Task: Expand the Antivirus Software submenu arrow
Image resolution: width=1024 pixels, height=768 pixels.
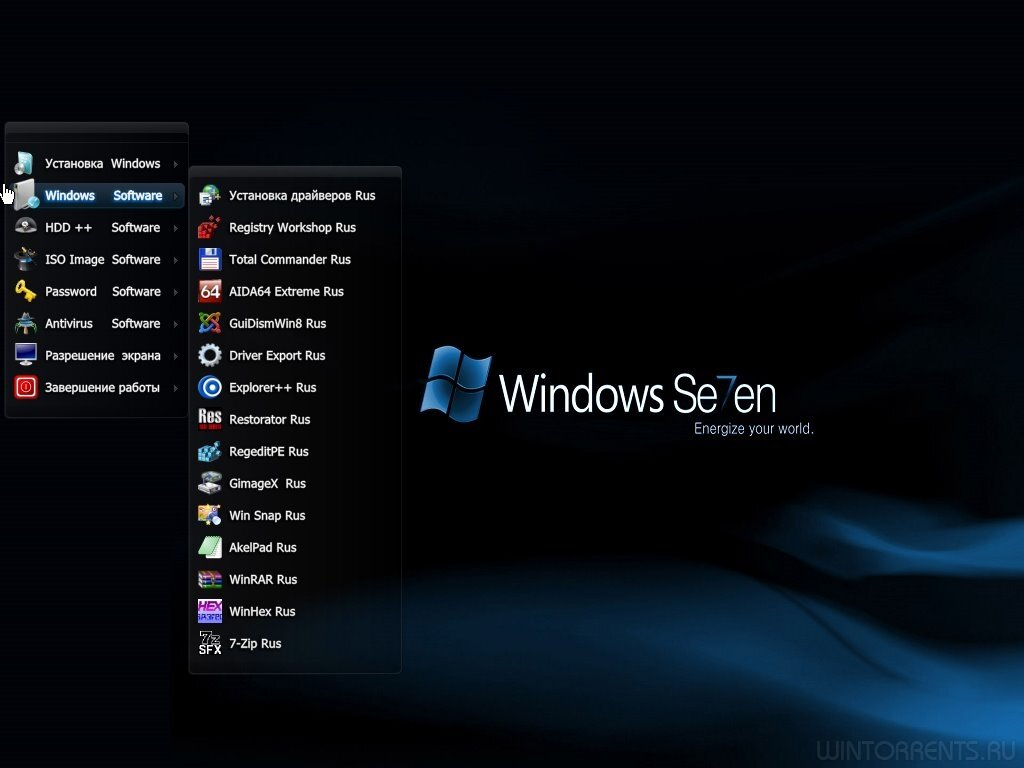Action: click(x=176, y=324)
